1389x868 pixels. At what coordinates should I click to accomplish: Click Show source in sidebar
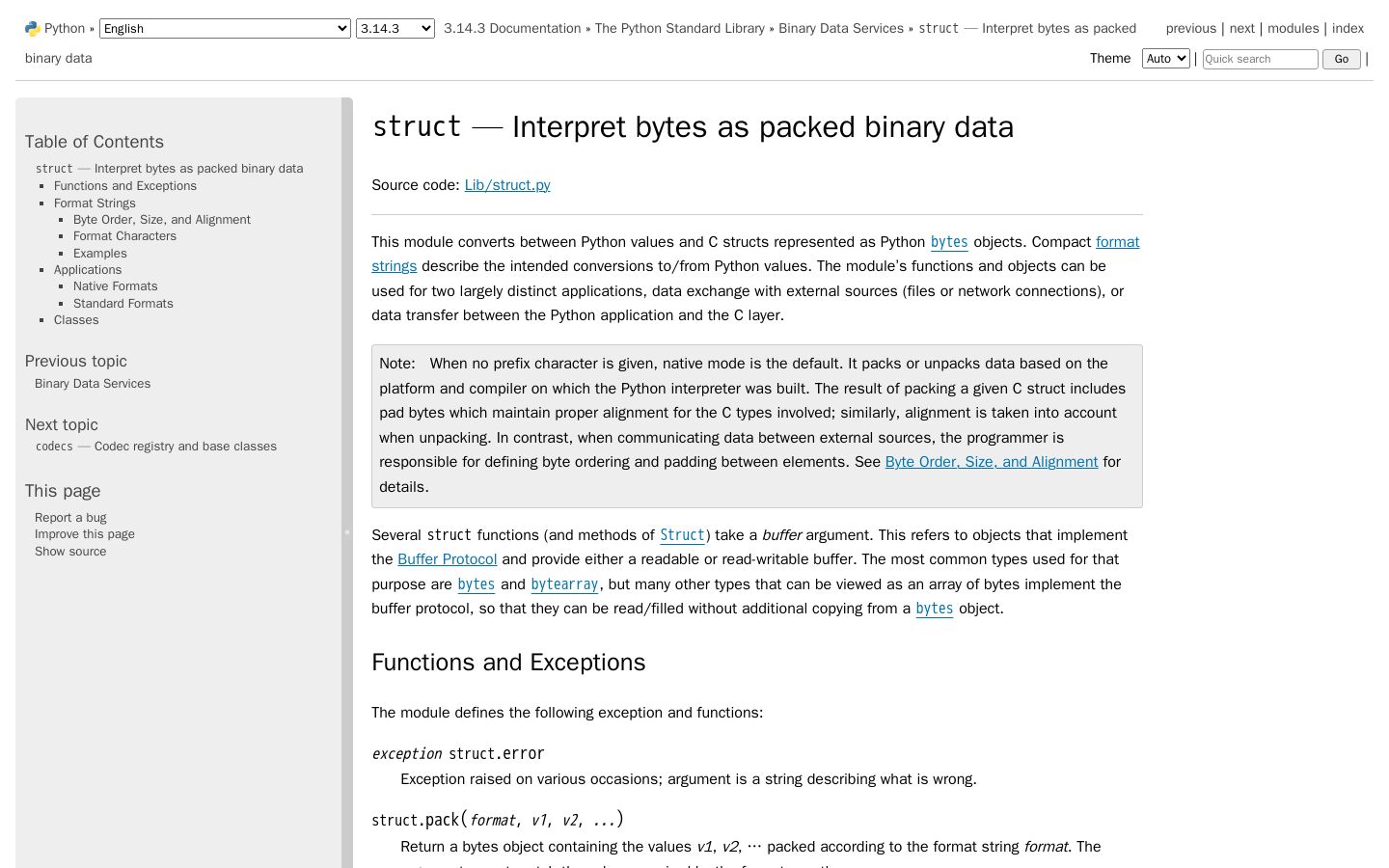coord(70,552)
